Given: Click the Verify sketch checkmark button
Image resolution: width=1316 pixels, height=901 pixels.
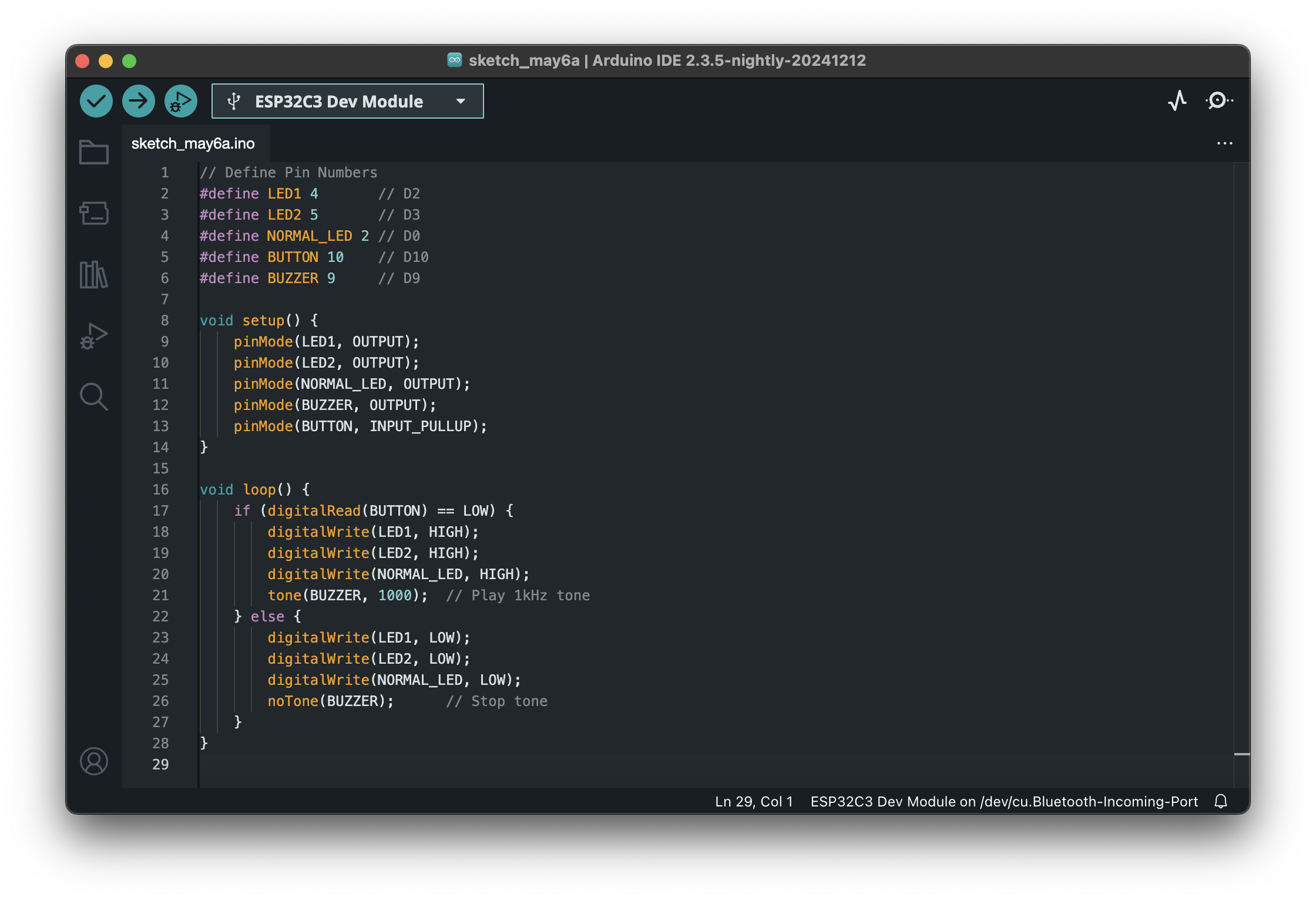Looking at the screenshot, I should click(x=96, y=101).
